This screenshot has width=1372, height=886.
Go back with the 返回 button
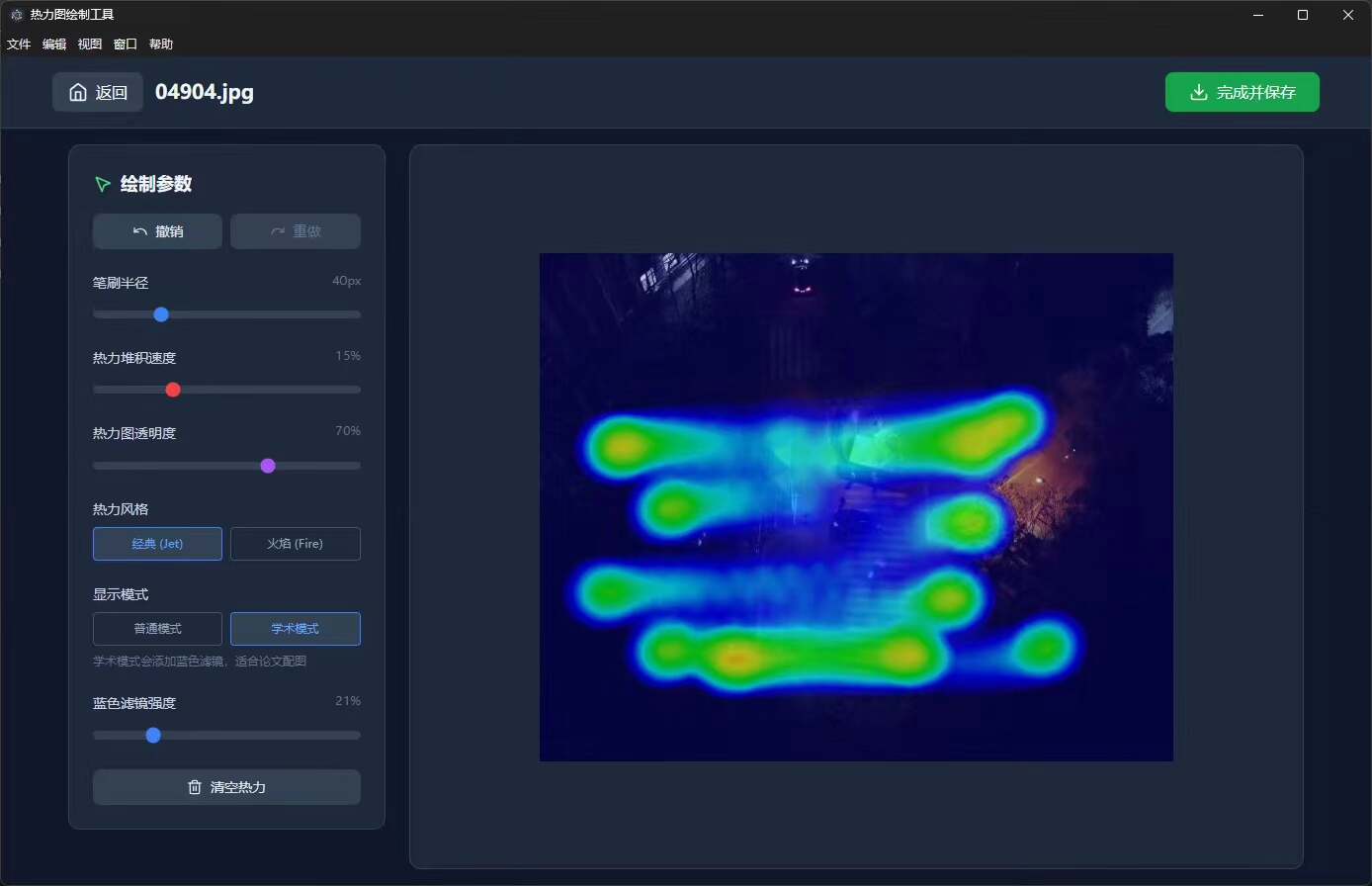click(x=98, y=93)
